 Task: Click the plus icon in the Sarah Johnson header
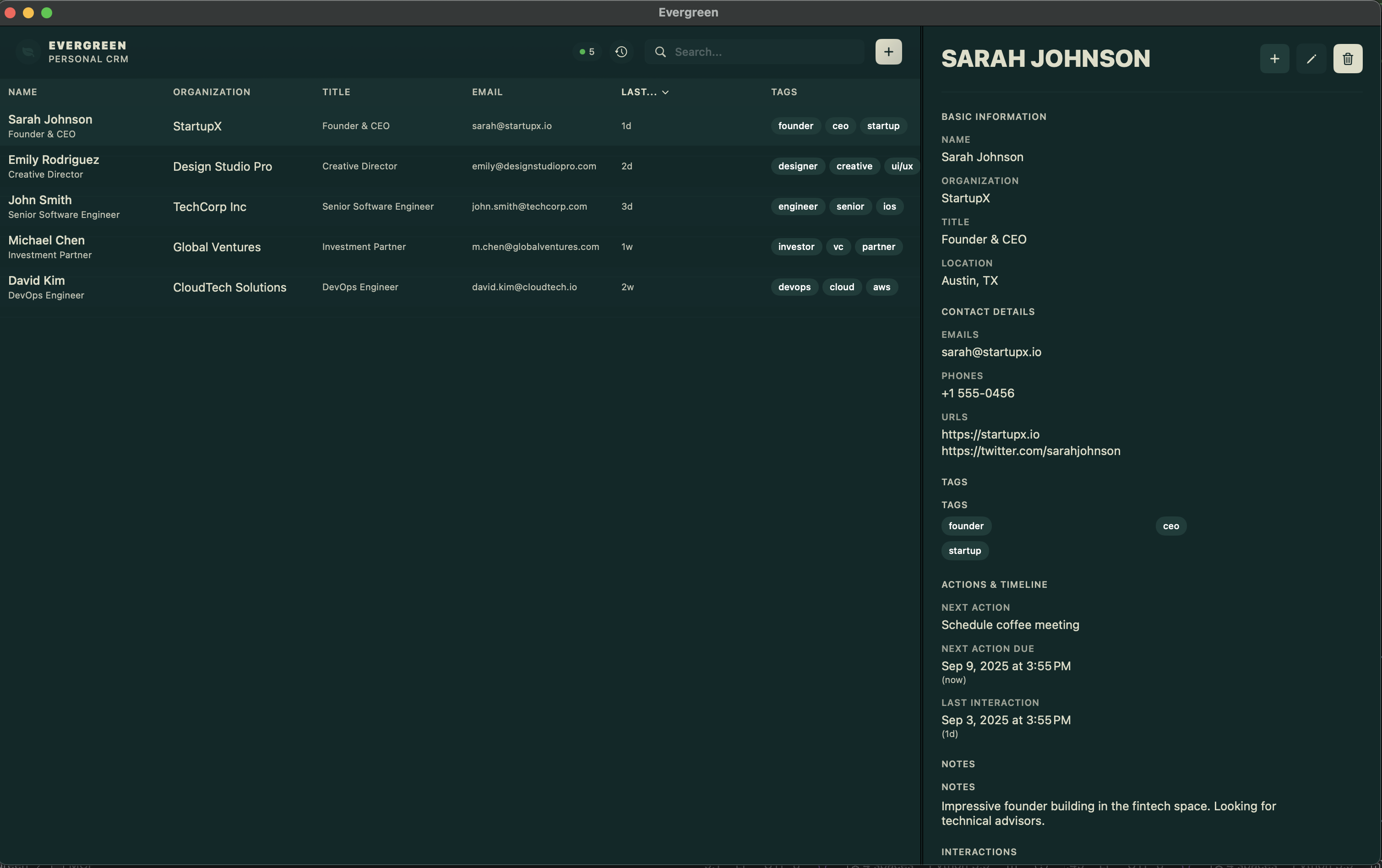coord(1274,59)
